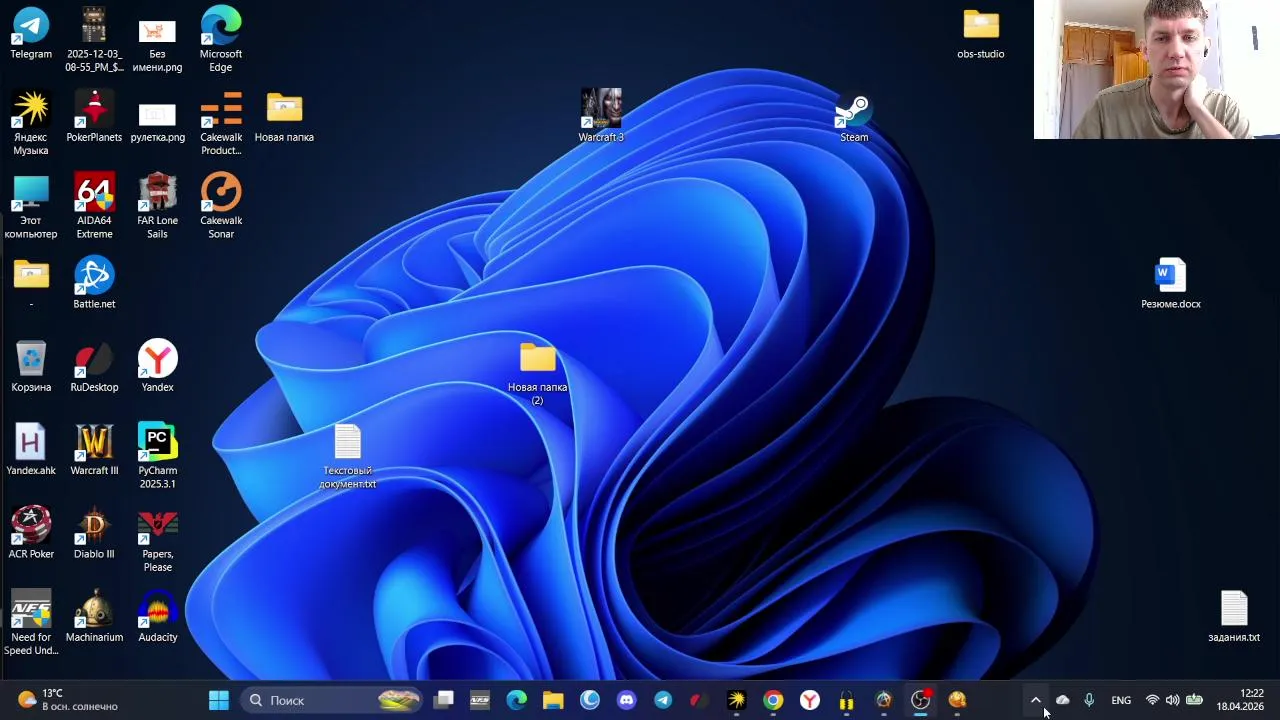Select the obs-studio folder
Screen dimensions: 1280x720
(x=981, y=33)
